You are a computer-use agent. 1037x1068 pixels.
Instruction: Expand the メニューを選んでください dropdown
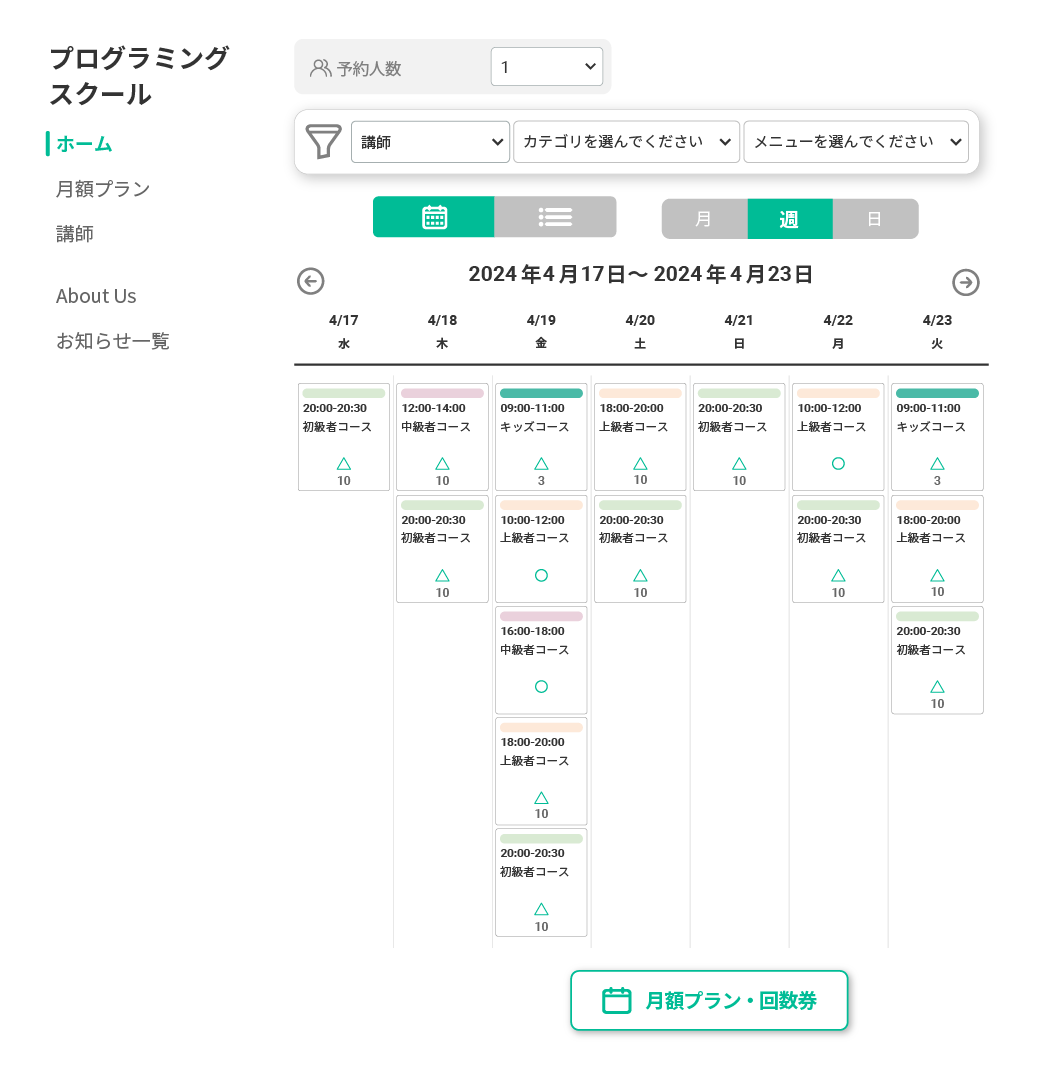click(x=856, y=142)
